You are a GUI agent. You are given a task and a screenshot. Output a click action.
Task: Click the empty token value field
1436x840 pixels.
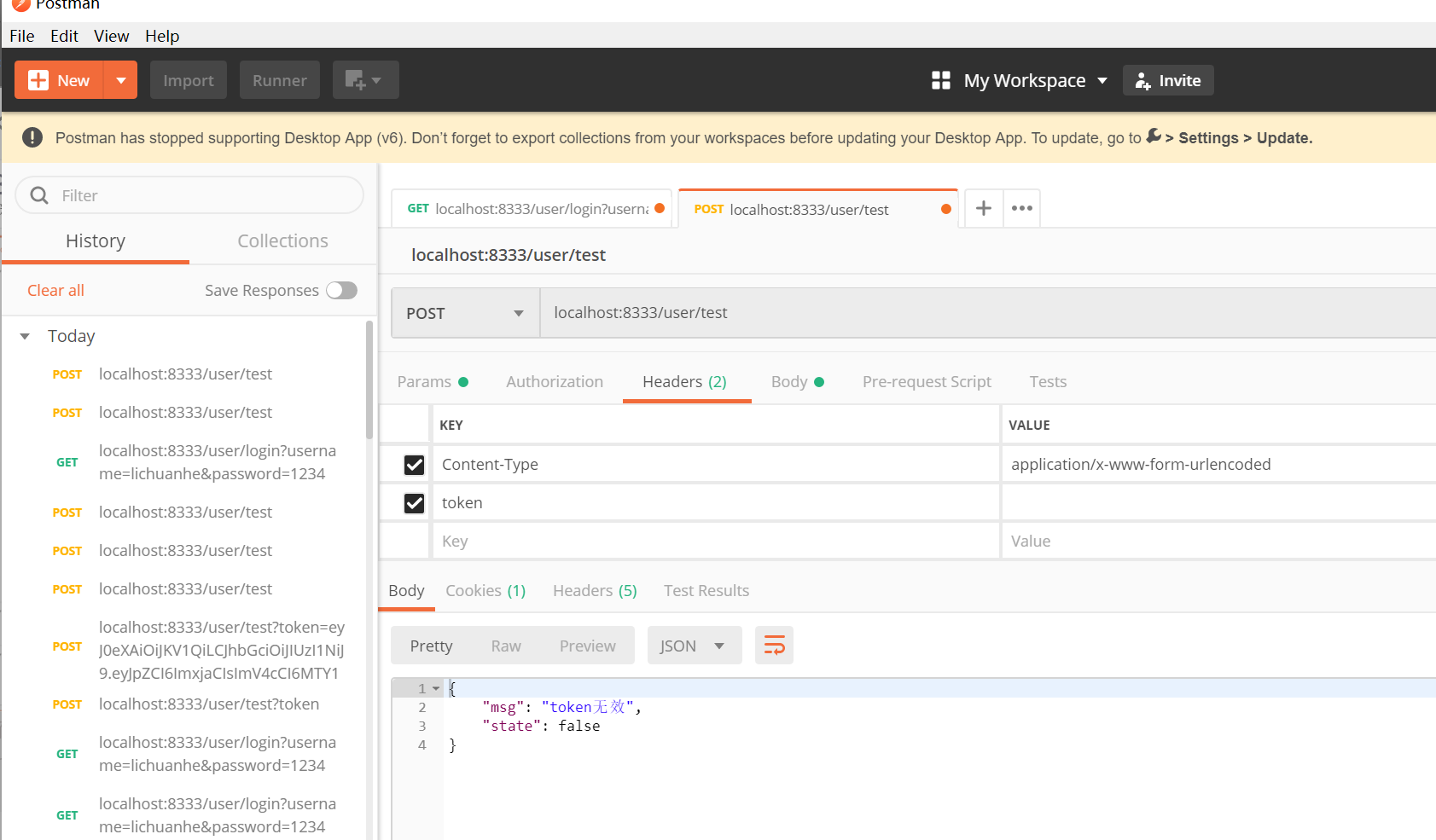(x=1219, y=503)
